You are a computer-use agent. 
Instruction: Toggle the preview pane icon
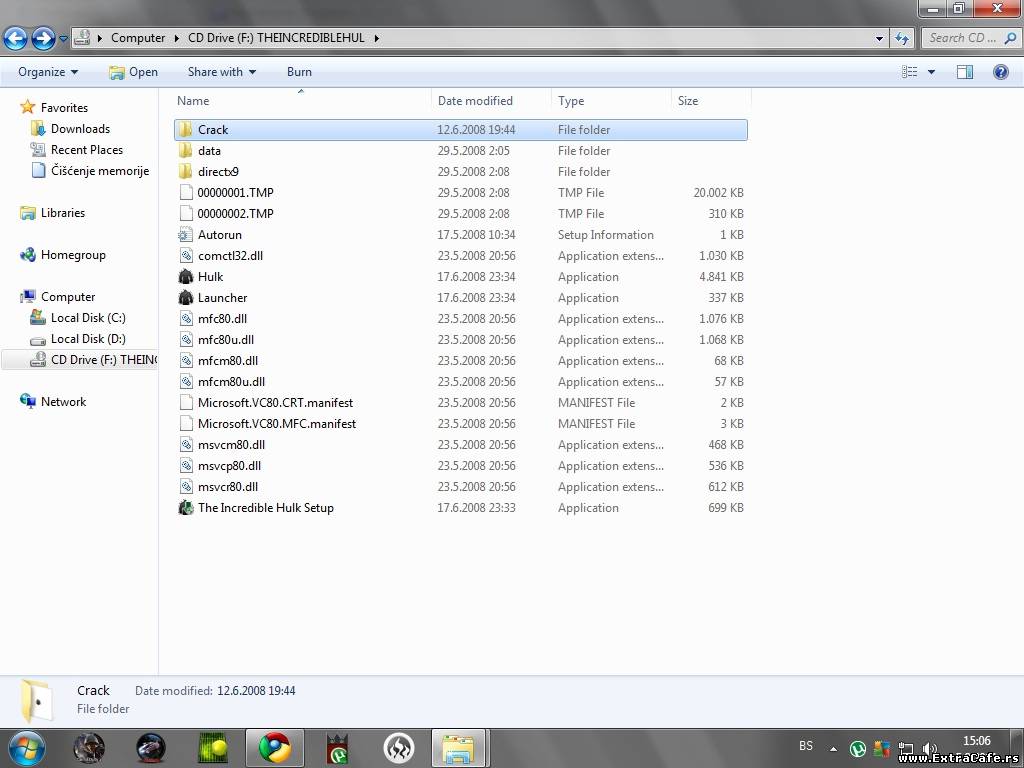click(x=965, y=72)
